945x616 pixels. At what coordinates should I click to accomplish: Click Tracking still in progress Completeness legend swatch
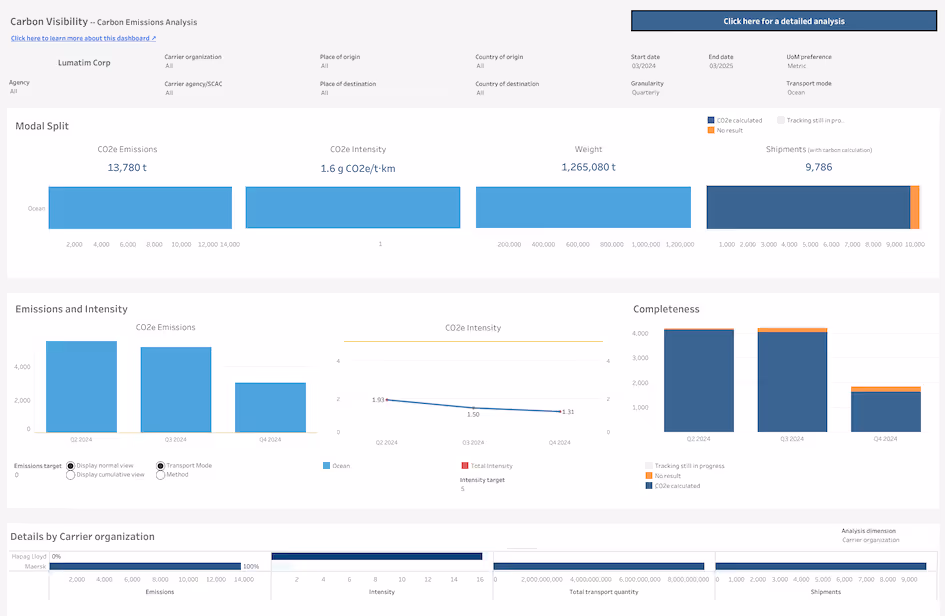(649, 466)
